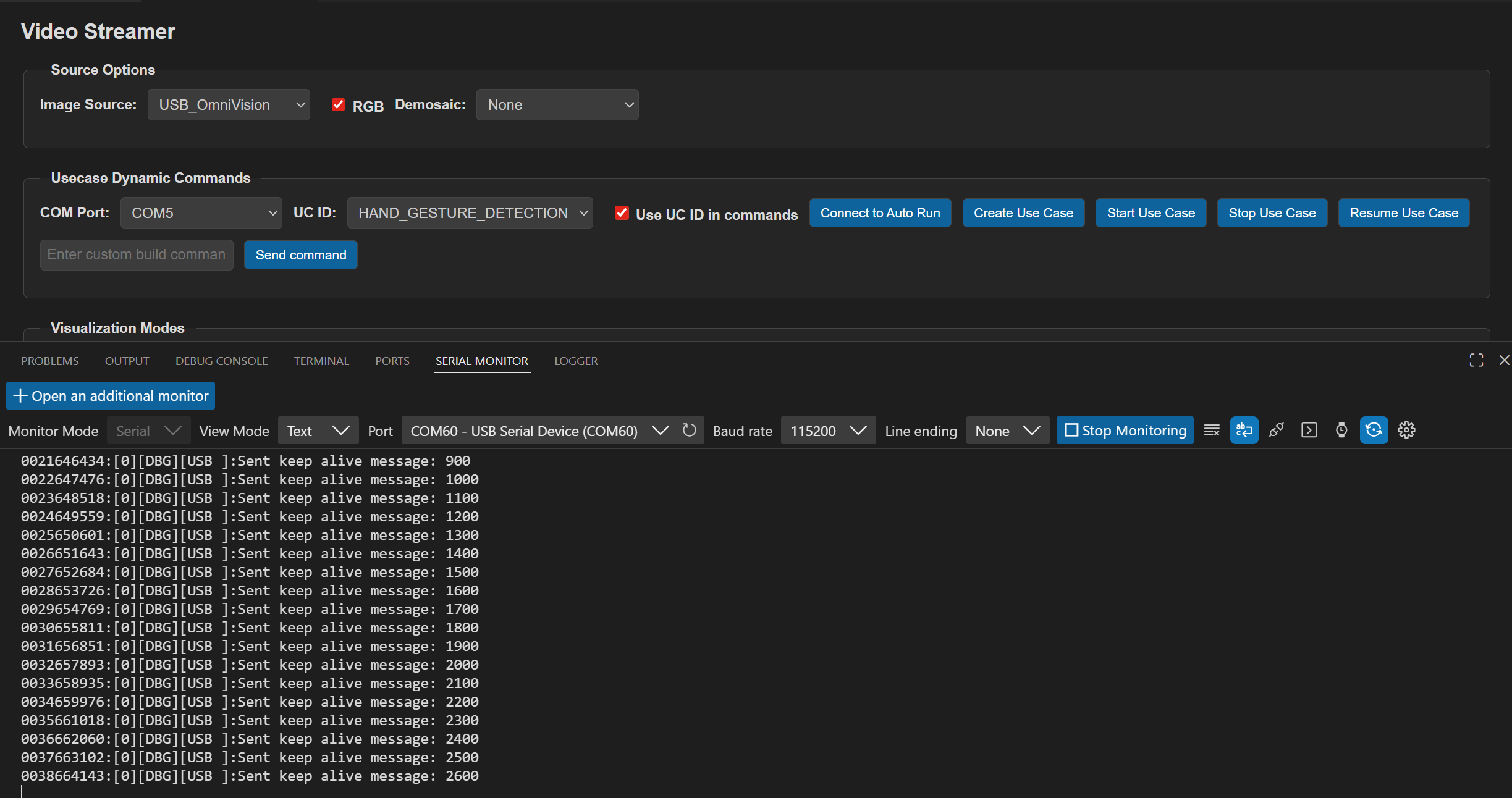Click the Start Use Case button
Viewport: 1512px width, 798px height.
click(1151, 213)
